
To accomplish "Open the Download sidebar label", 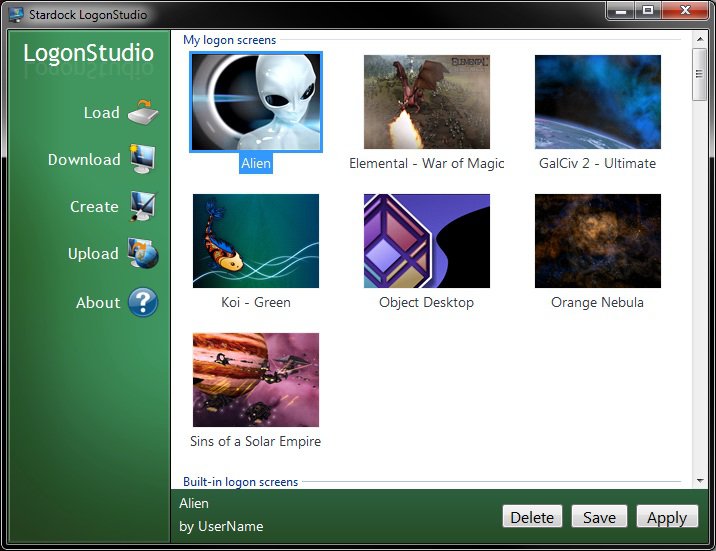I will point(84,159).
